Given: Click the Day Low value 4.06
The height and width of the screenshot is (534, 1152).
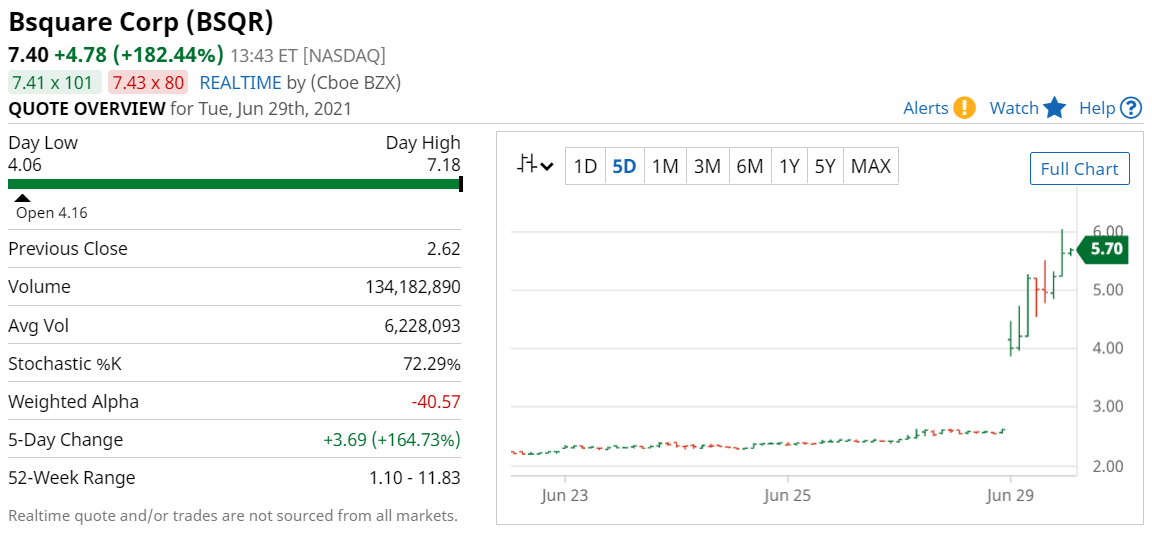Looking at the screenshot, I should (x=25, y=165).
